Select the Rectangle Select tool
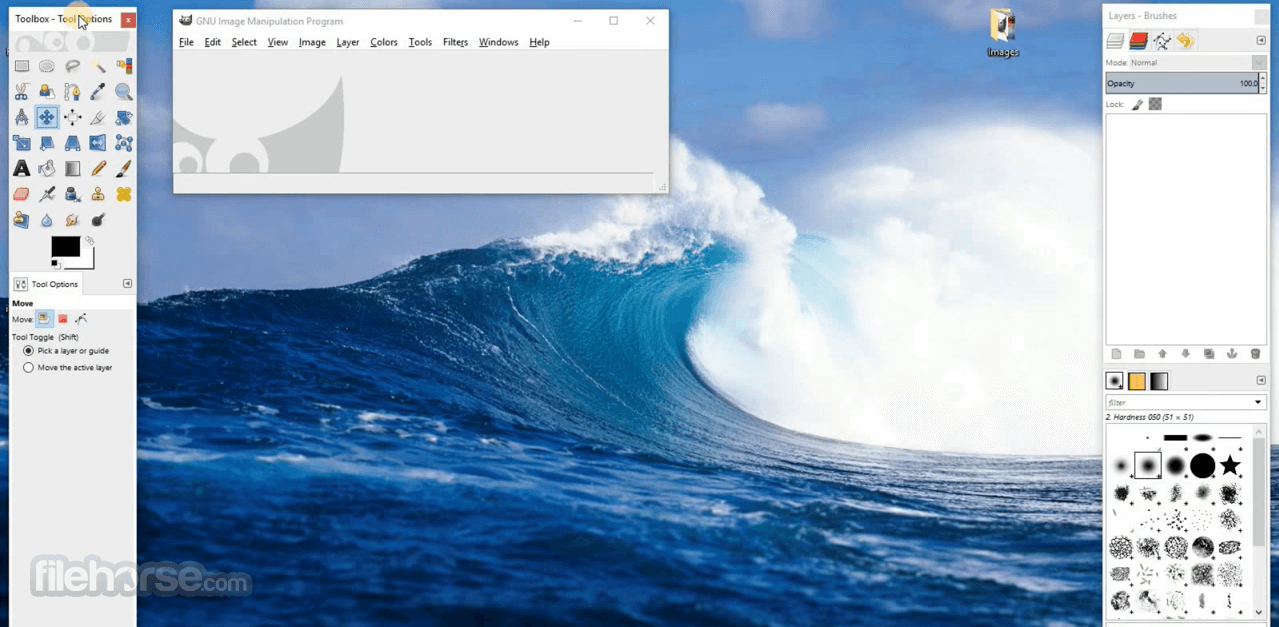The height and width of the screenshot is (627, 1279). click(x=21, y=66)
